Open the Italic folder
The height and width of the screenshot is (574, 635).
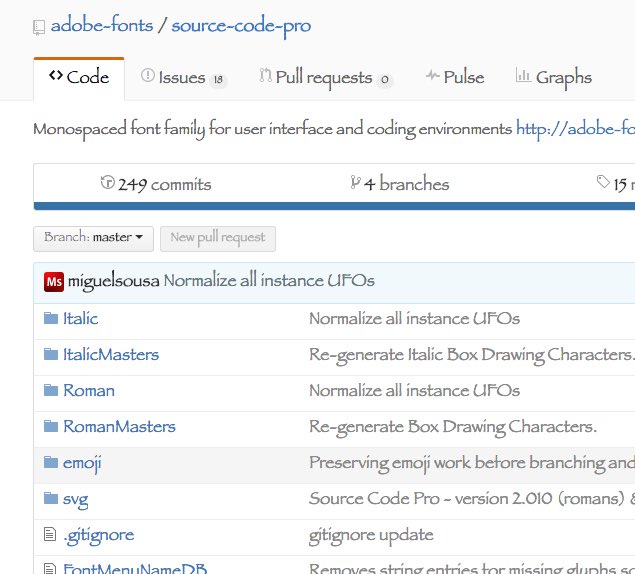pyautogui.click(x=80, y=318)
